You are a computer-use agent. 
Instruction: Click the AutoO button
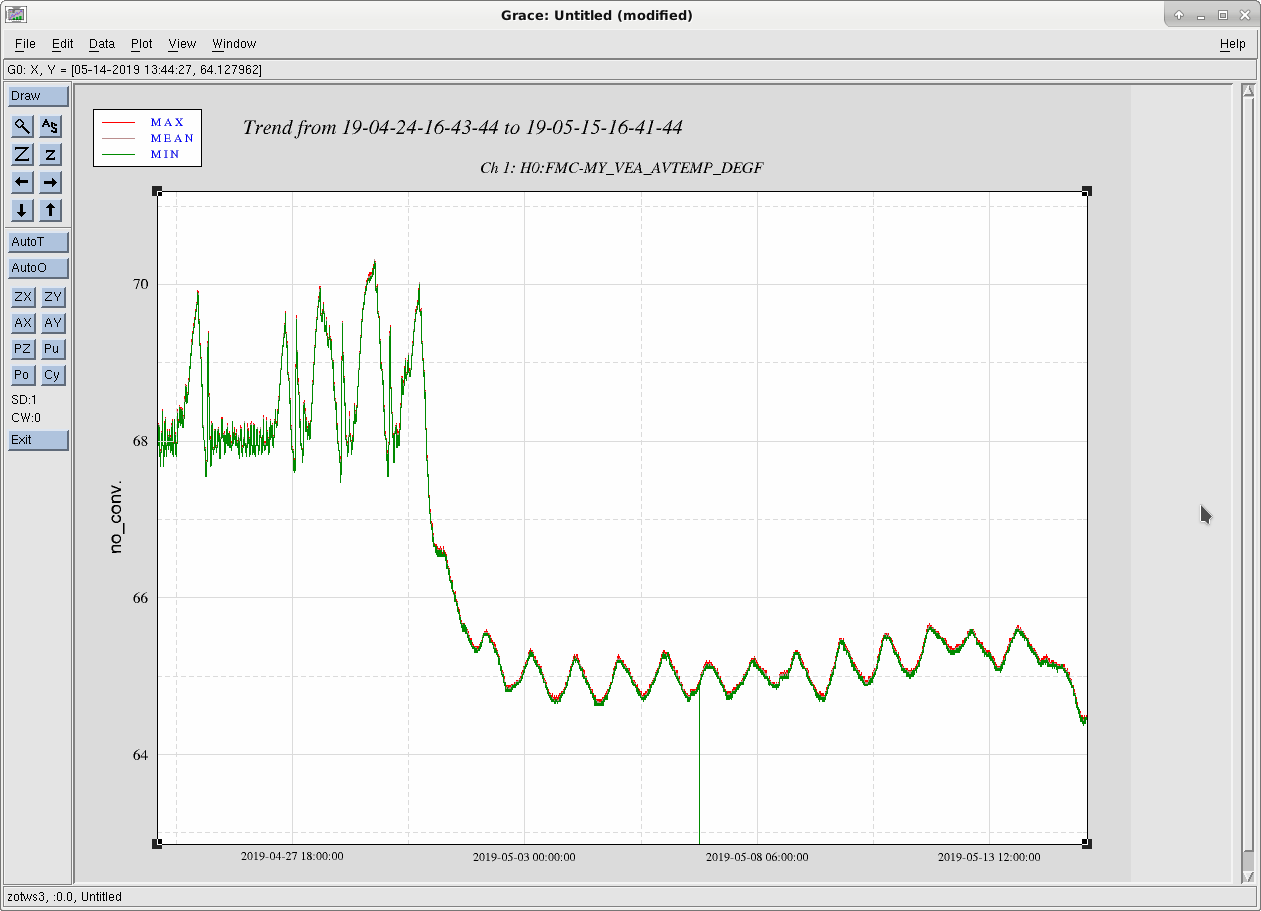(39, 268)
